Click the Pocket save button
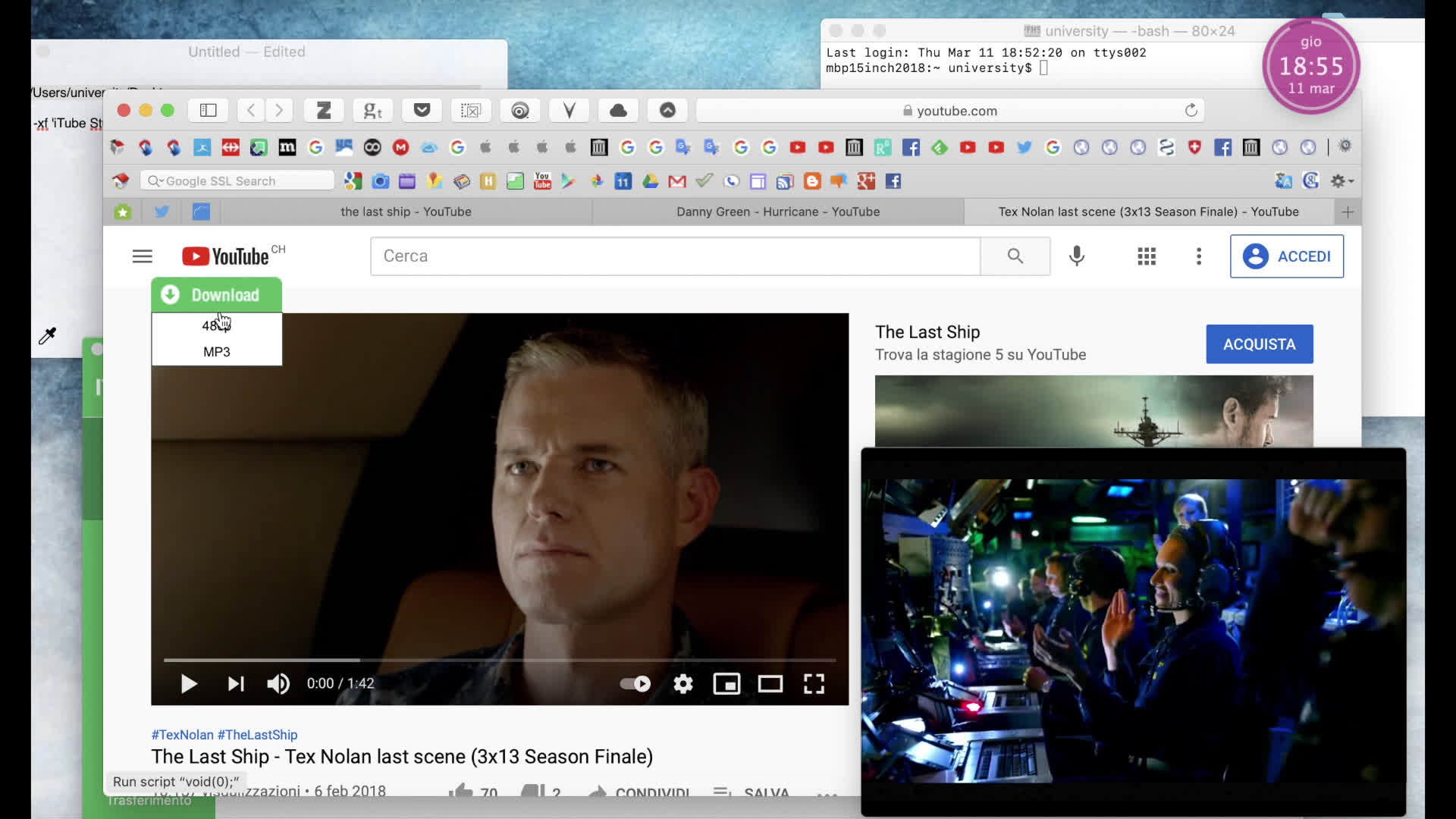This screenshot has width=1456, height=819. tap(422, 111)
